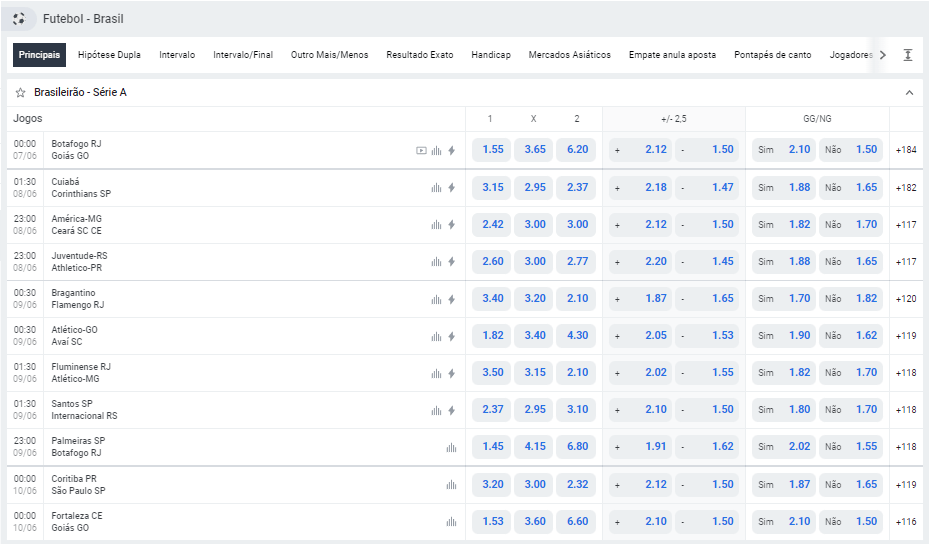Select draw odds 3.40 for Atlético-GO match
This screenshot has height=544, width=929.
pos(534,336)
